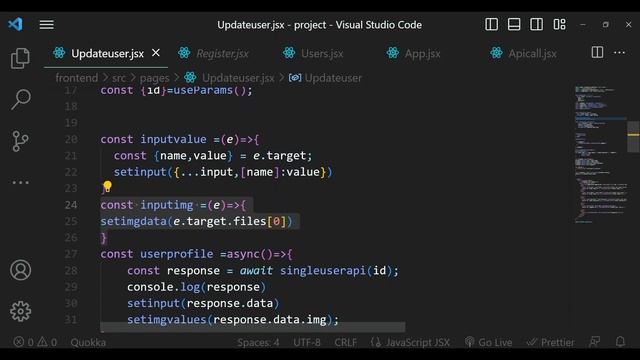The width and height of the screenshot is (640, 360).
Task: Click 'useParams' on line 17
Action: (x=203, y=90)
